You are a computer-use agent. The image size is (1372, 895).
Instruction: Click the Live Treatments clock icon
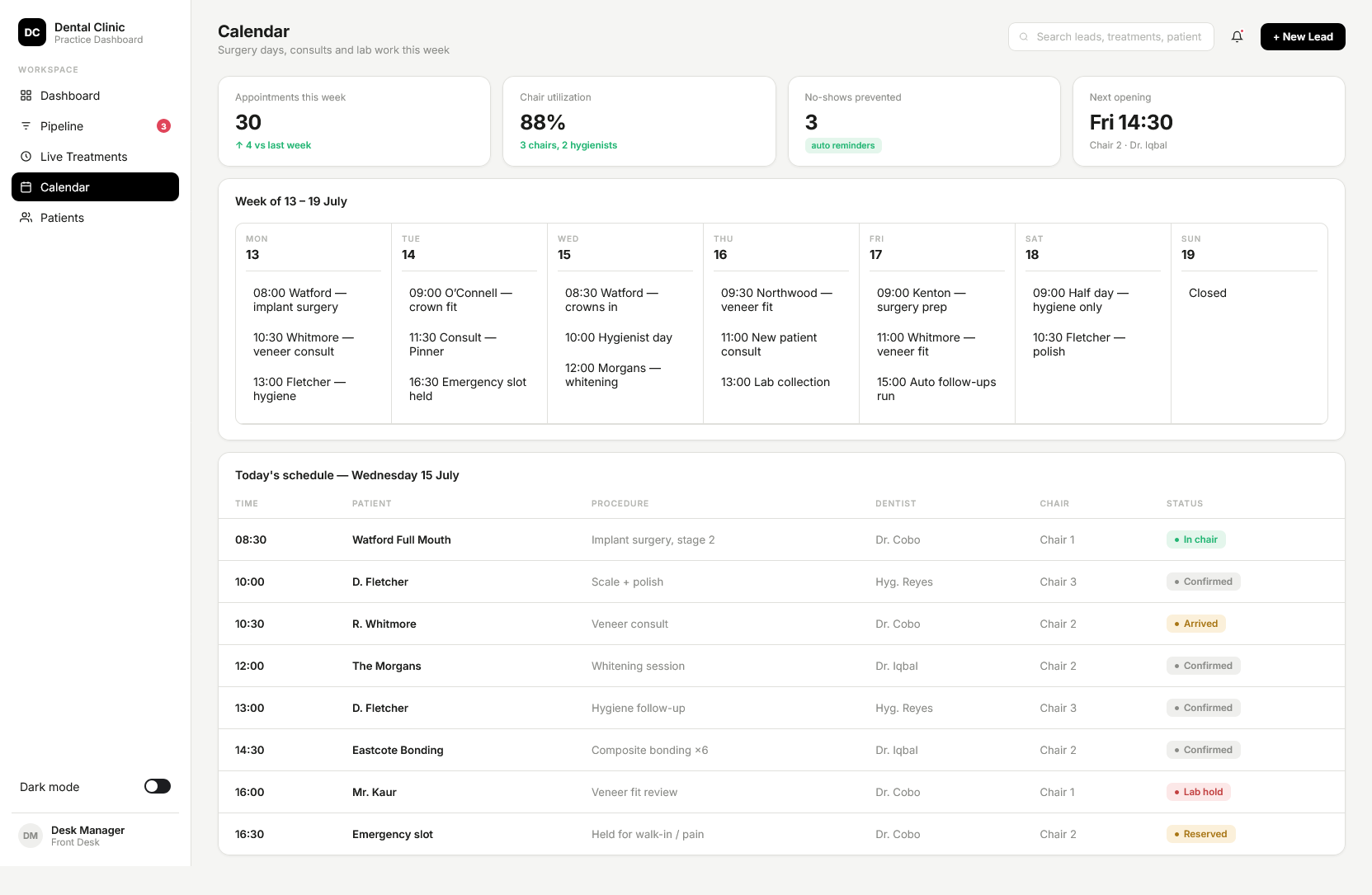[26, 157]
